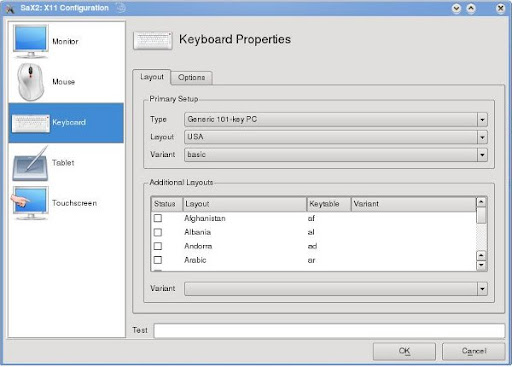Click the layouts list scrollbar thumb

coord(481,215)
